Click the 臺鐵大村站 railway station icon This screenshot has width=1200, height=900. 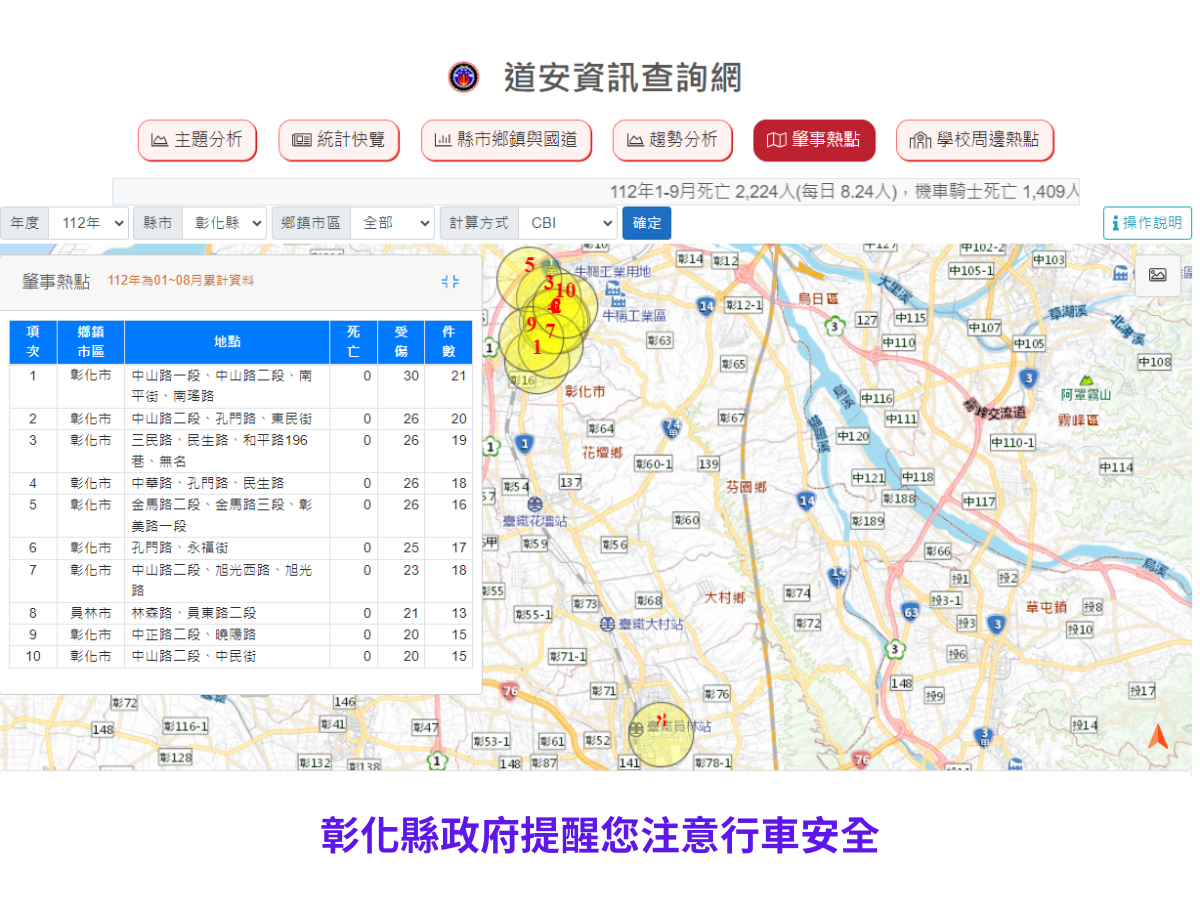(608, 624)
